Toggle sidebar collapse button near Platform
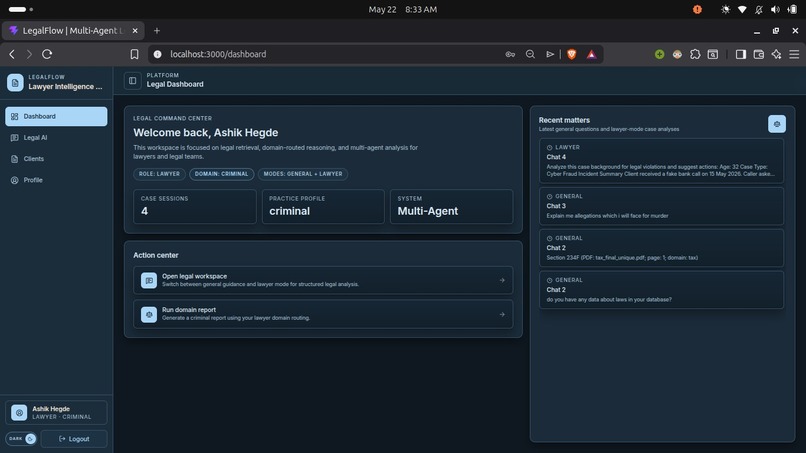This screenshot has height=453, width=806. click(133, 81)
